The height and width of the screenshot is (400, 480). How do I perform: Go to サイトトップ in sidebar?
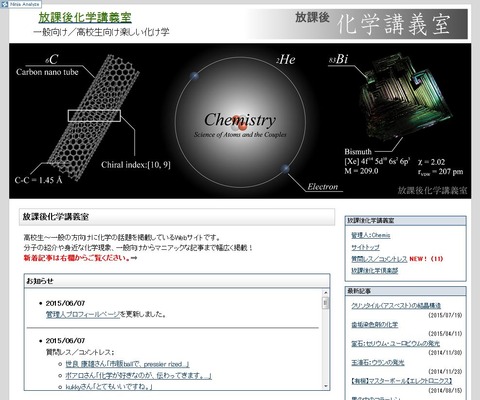tap(365, 247)
